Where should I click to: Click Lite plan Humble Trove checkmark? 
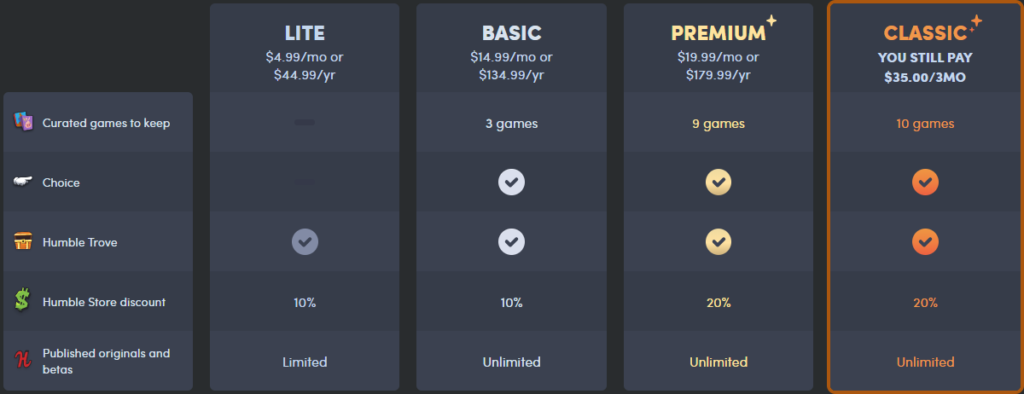pyautogui.click(x=305, y=242)
